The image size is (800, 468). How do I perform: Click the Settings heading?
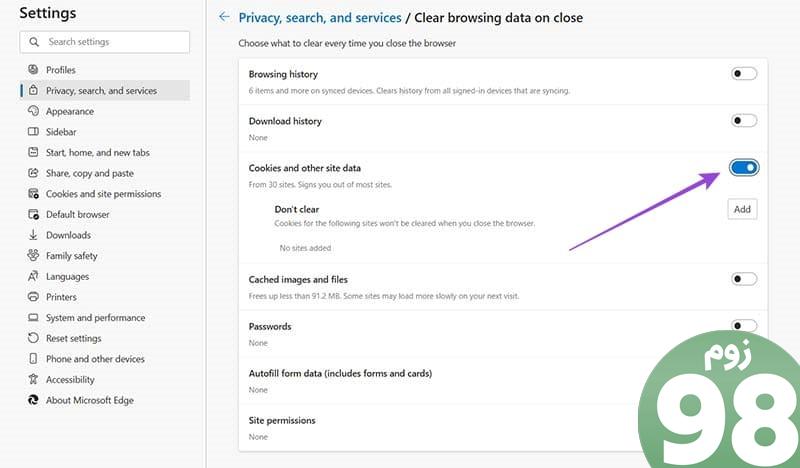48,13
